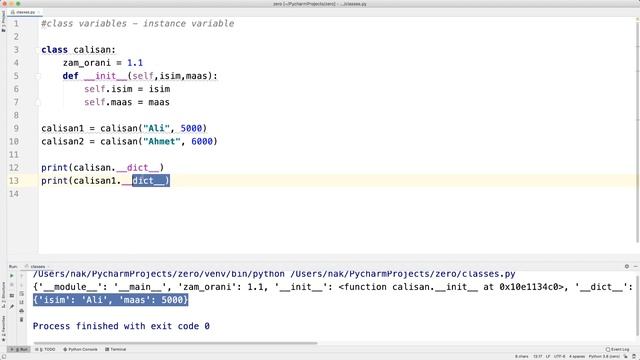Click line number 3 in the gutter
Viewport: 640px width, 360px height.
click(x=16, y=50)
